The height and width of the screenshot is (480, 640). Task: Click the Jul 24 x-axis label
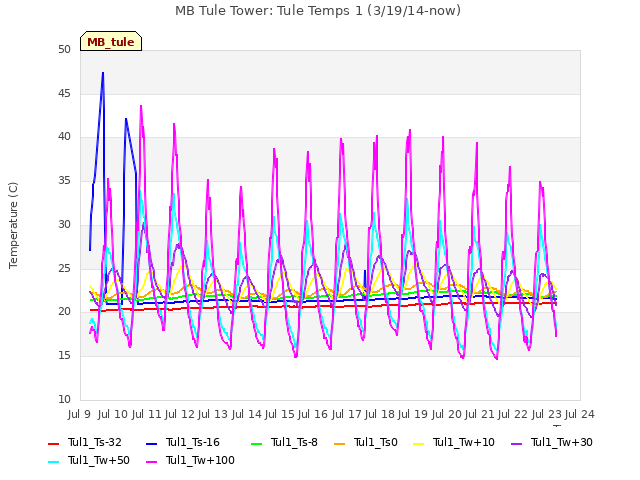point(580,414)
